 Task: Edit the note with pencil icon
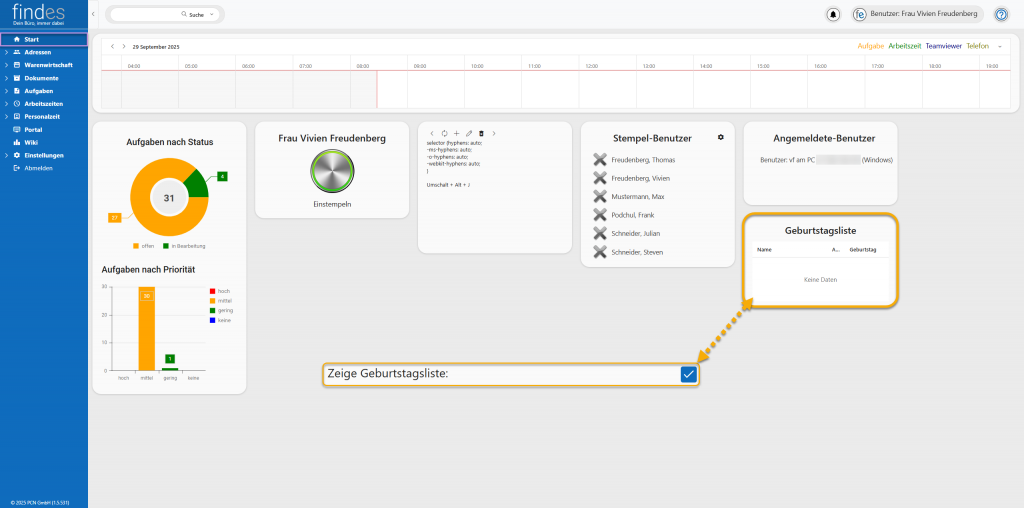[x=469, y=133]
